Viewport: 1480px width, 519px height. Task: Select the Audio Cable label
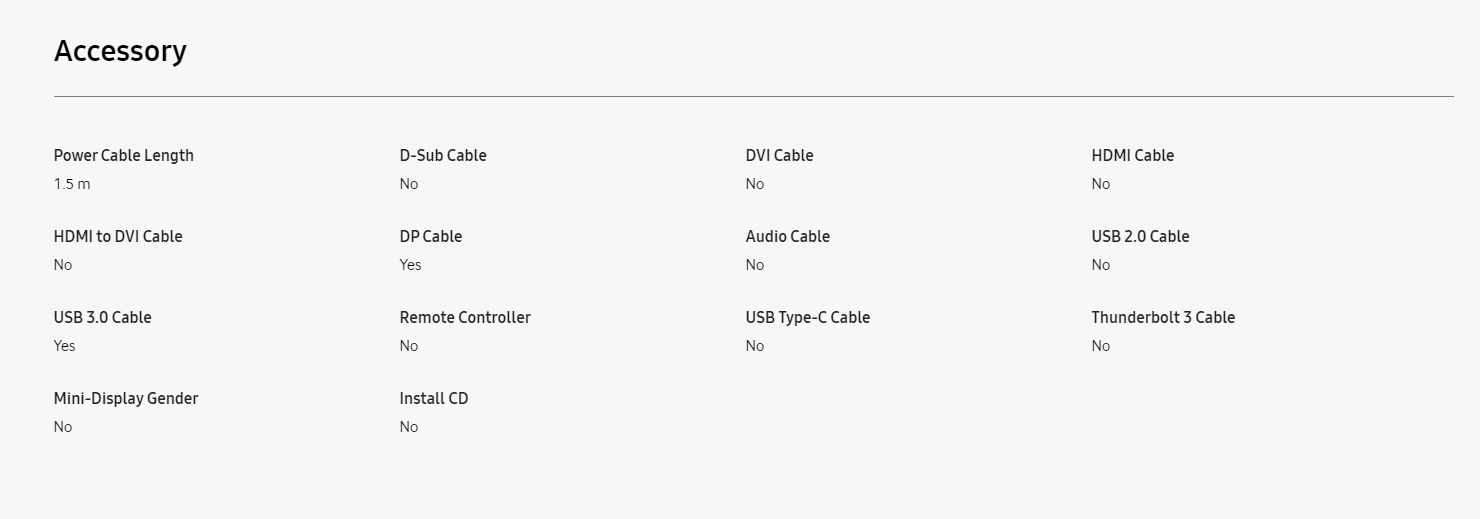788,236
